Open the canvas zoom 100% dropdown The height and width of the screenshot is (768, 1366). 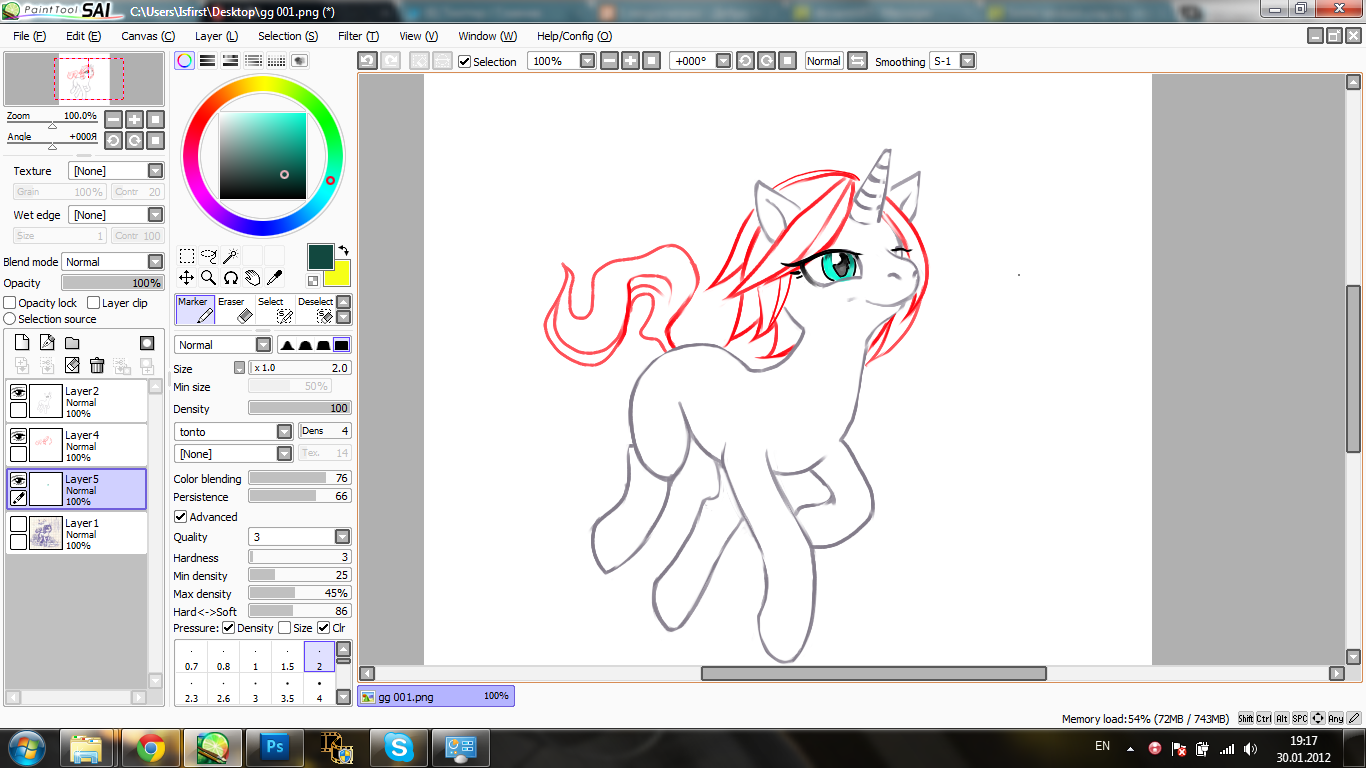pos(587,61)
